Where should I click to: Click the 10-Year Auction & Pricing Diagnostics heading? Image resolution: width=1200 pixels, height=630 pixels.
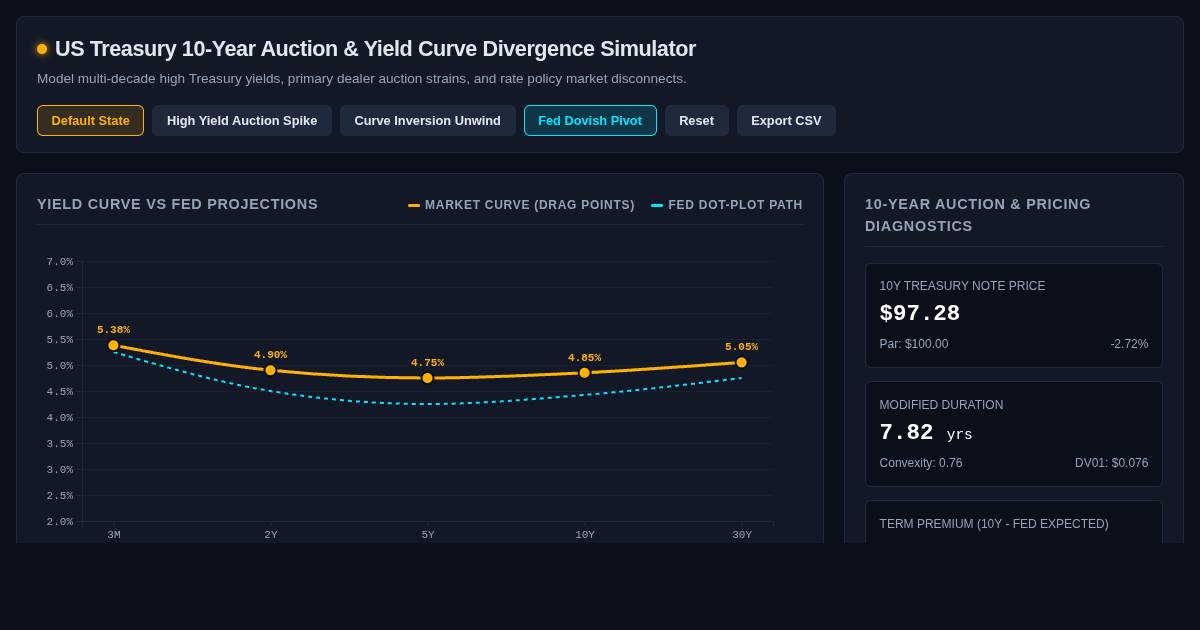(978, 215)
